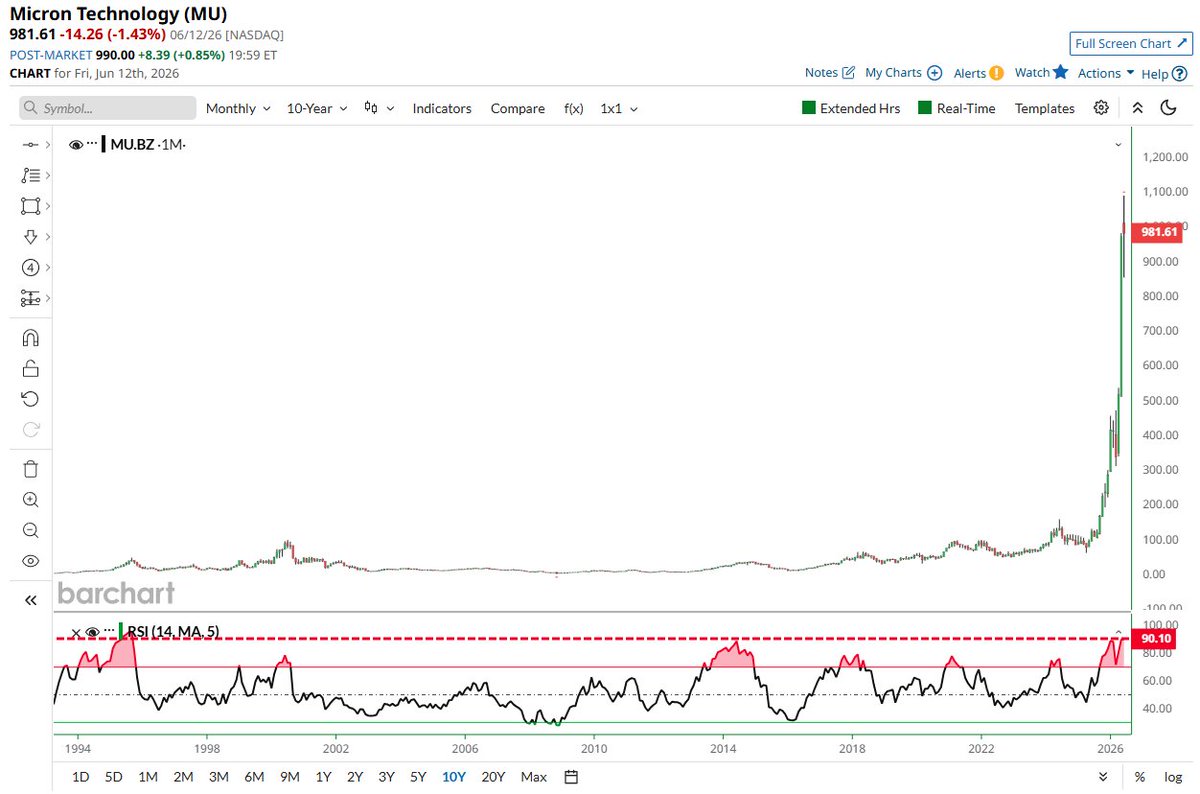Toggle the percent scale button
This screenshot has width=1200, height=794.
[1140, 777]
